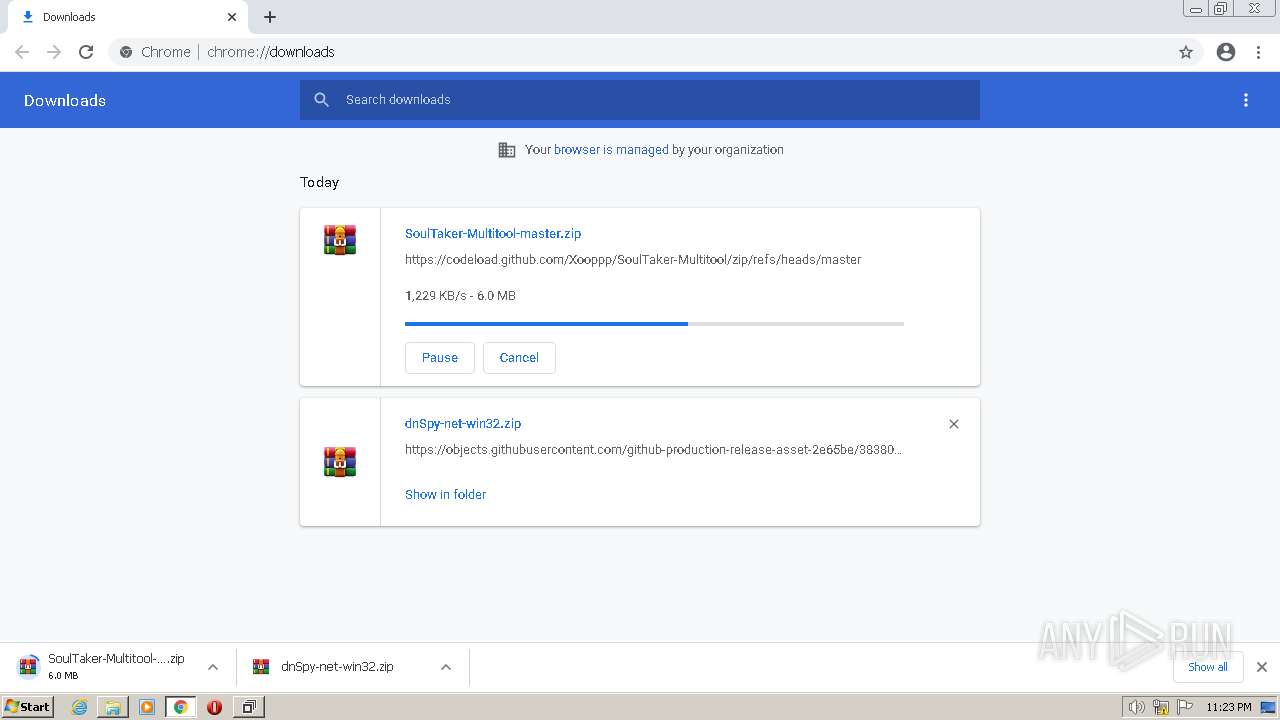This screenshot has width=1280, height=720.
Task: Click the Action Center flag tray icon
Action: [x=1185, y=707]
